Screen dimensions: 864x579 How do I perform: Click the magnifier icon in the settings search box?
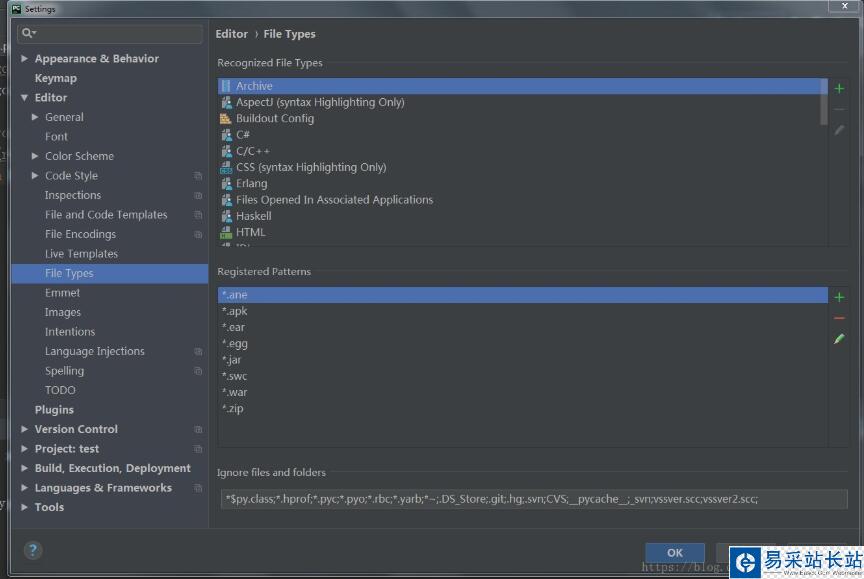(29, 33)
